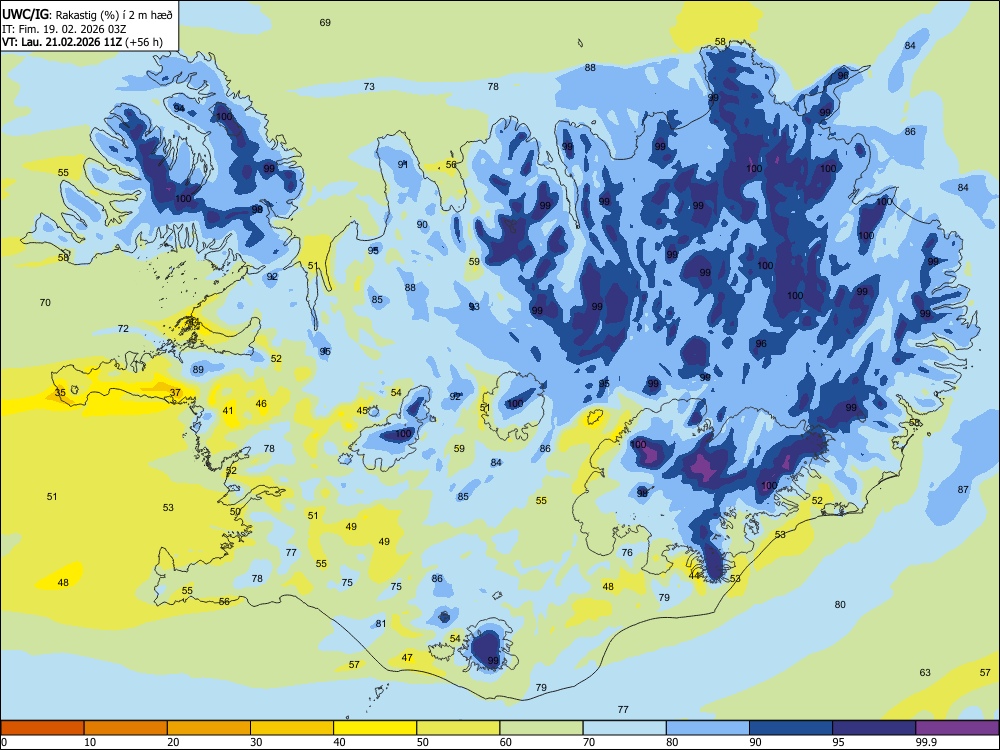Click the humidity value 37
This screenshot has width=1000, height=750.
175,393
